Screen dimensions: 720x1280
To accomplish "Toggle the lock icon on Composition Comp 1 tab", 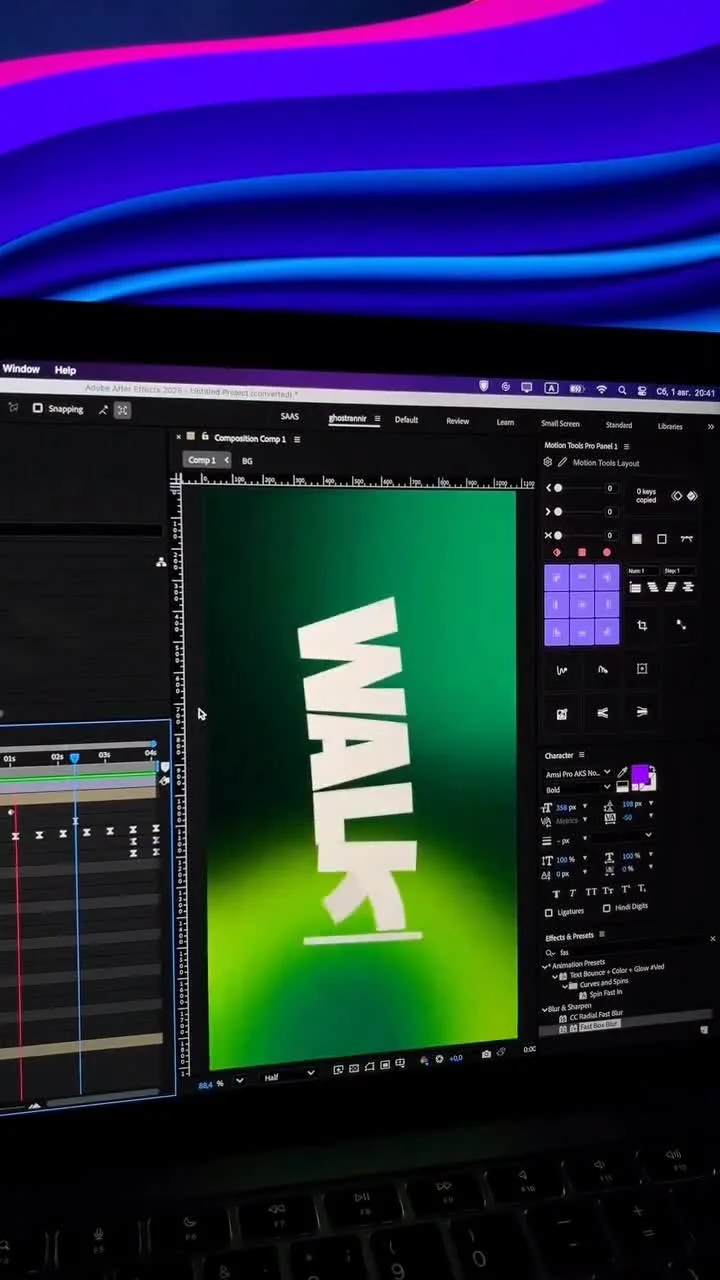I will click(205, 437).
